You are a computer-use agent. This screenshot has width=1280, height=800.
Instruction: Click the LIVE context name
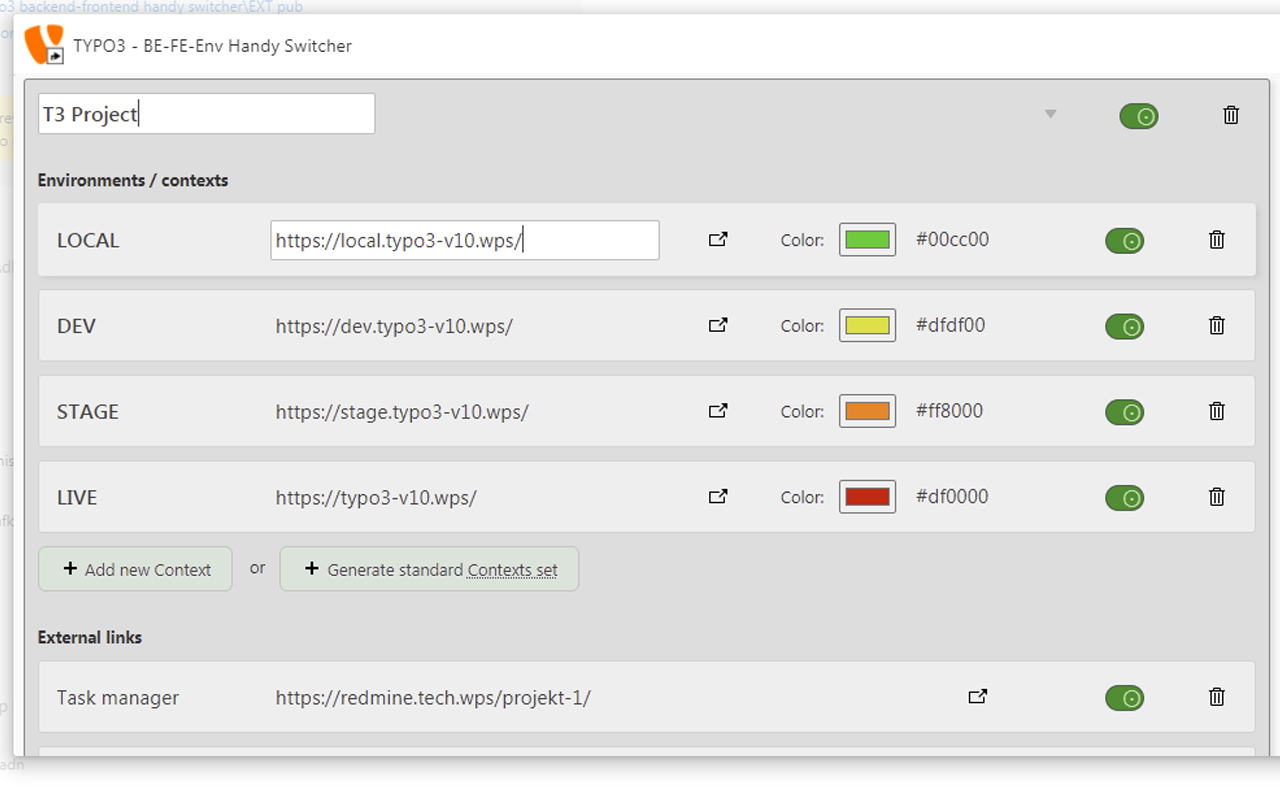point(77,497)
